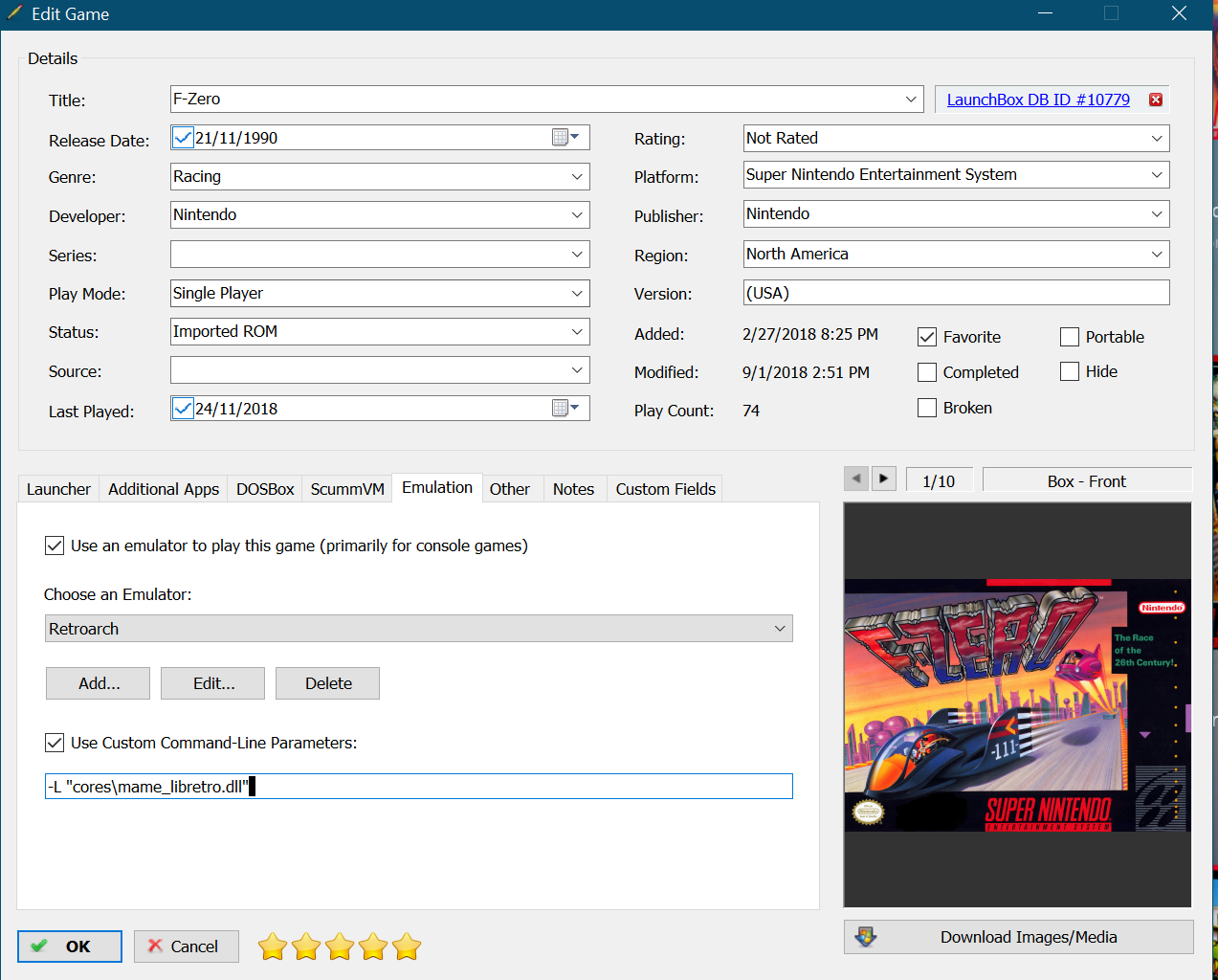Mark the game as Broken
1218x980 pixels.
click(x=926, y=408)
